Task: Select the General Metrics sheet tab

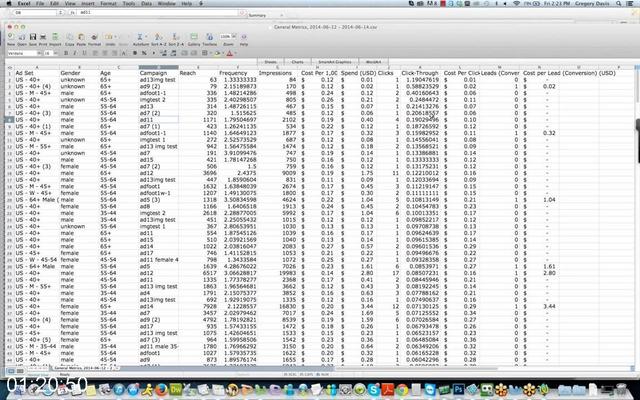Action: pos(84,368)
